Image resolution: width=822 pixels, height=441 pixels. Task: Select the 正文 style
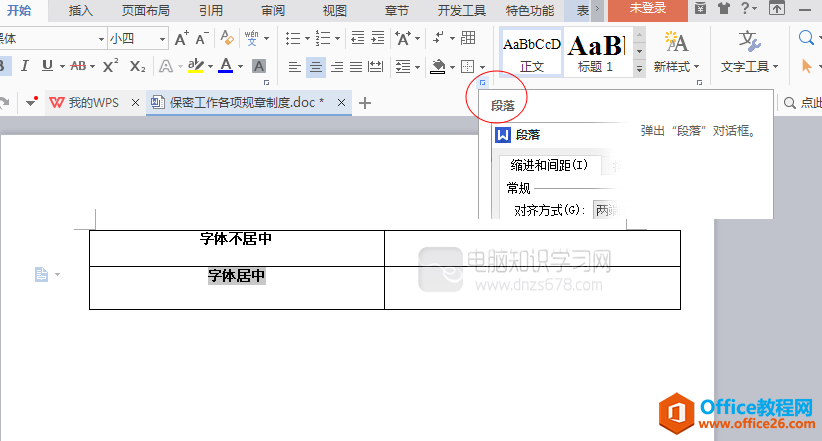532,52
